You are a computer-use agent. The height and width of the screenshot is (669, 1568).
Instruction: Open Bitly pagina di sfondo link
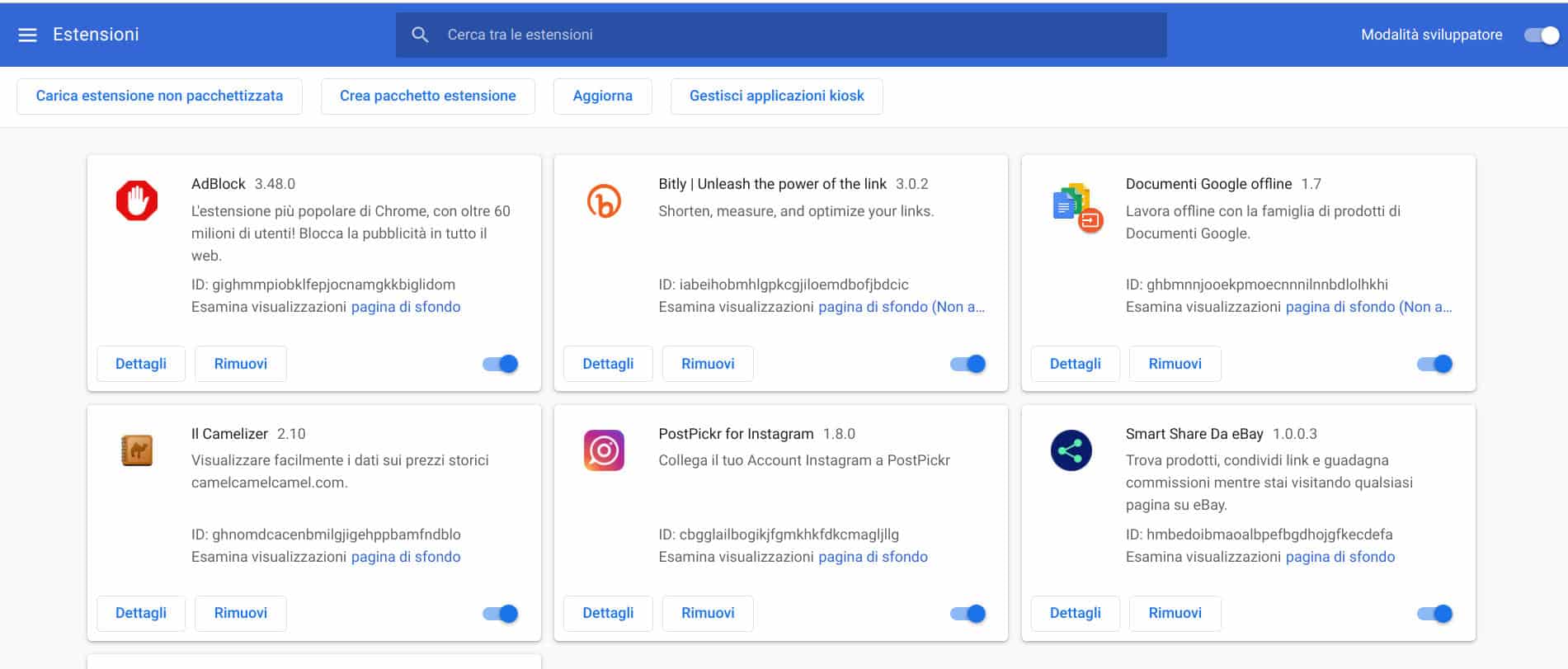click(902, 307)
